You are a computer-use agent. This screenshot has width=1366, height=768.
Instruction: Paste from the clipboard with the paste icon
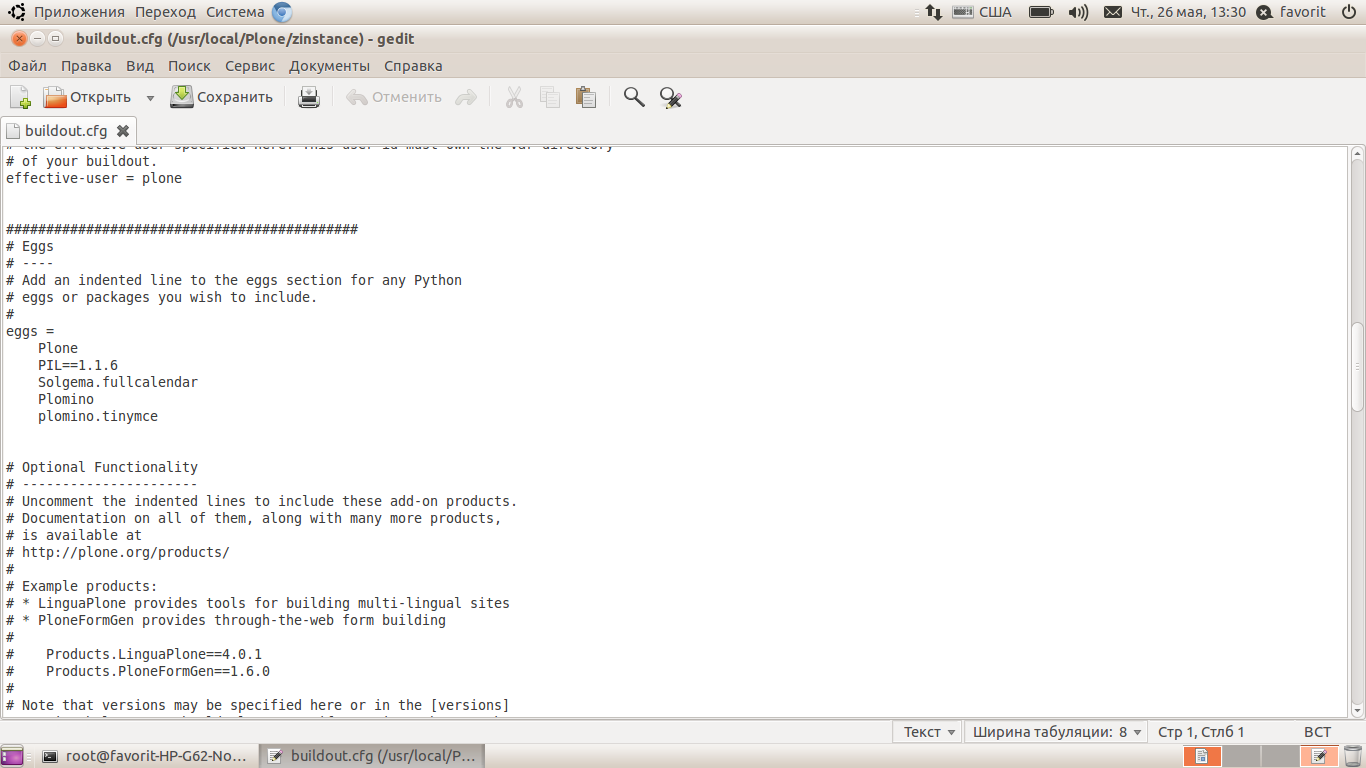(585, 97)
